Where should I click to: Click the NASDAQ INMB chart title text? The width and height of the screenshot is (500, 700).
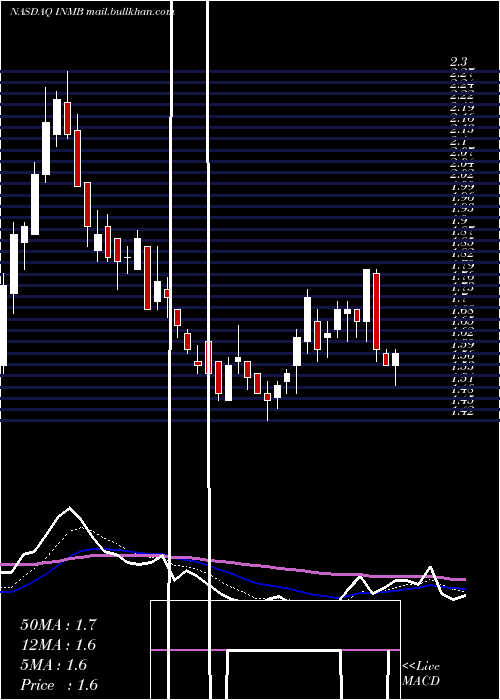point(92,12)
